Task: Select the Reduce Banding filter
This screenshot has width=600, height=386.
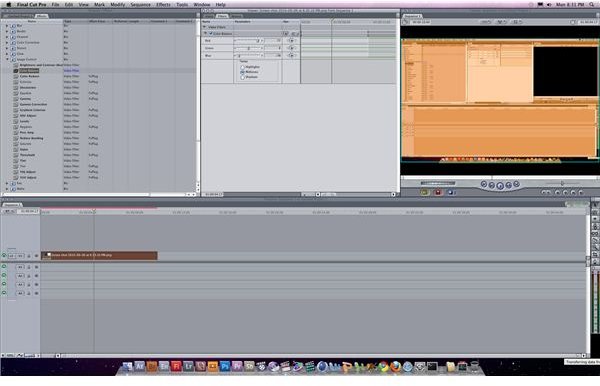Action: [31, 138]
